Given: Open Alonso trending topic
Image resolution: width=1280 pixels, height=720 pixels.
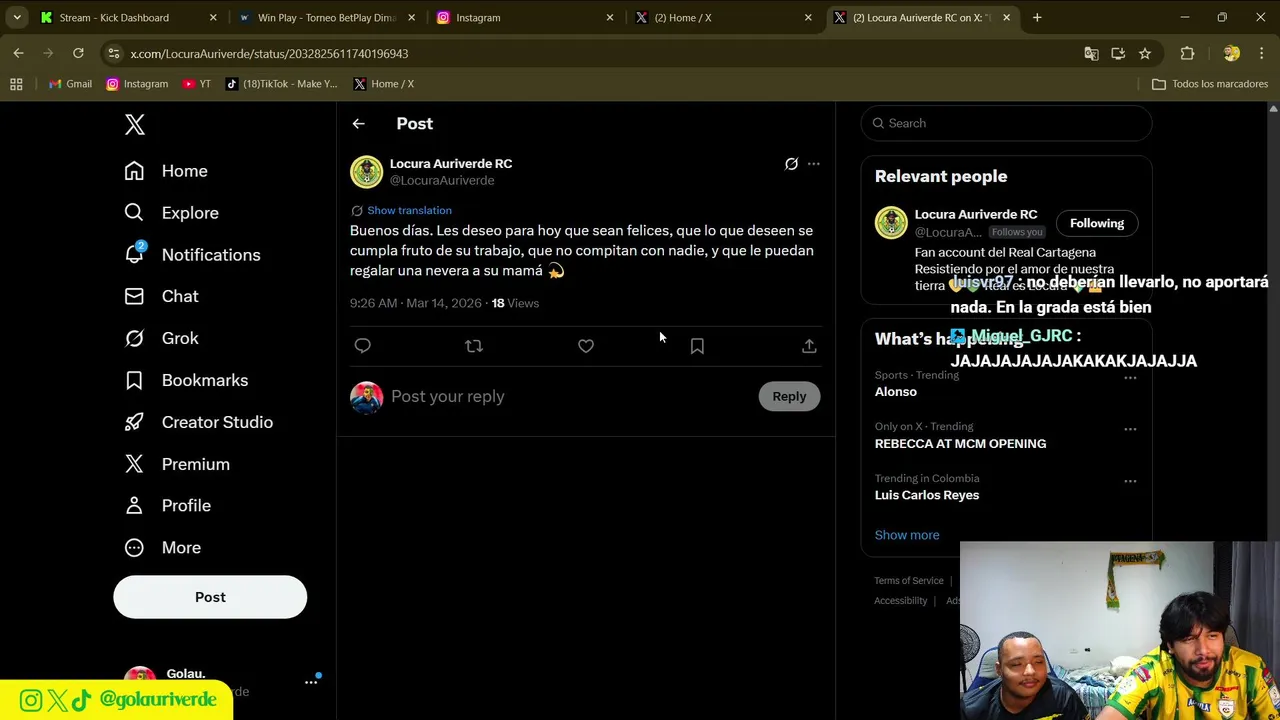Looking at the screenshot, I should tap(896, 392).
